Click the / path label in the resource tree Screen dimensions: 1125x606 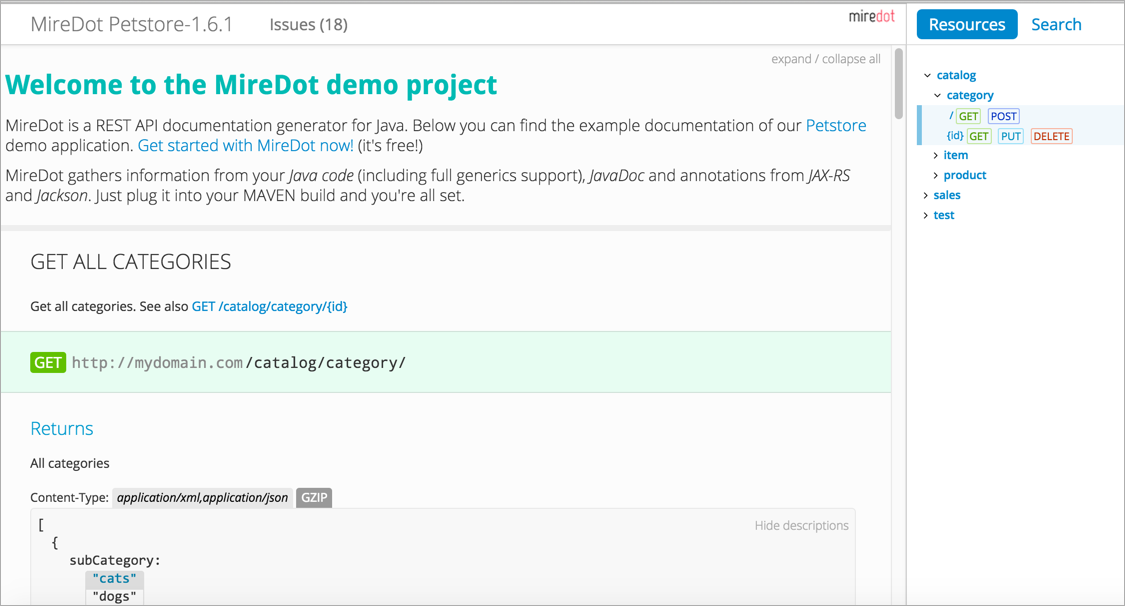951,115
